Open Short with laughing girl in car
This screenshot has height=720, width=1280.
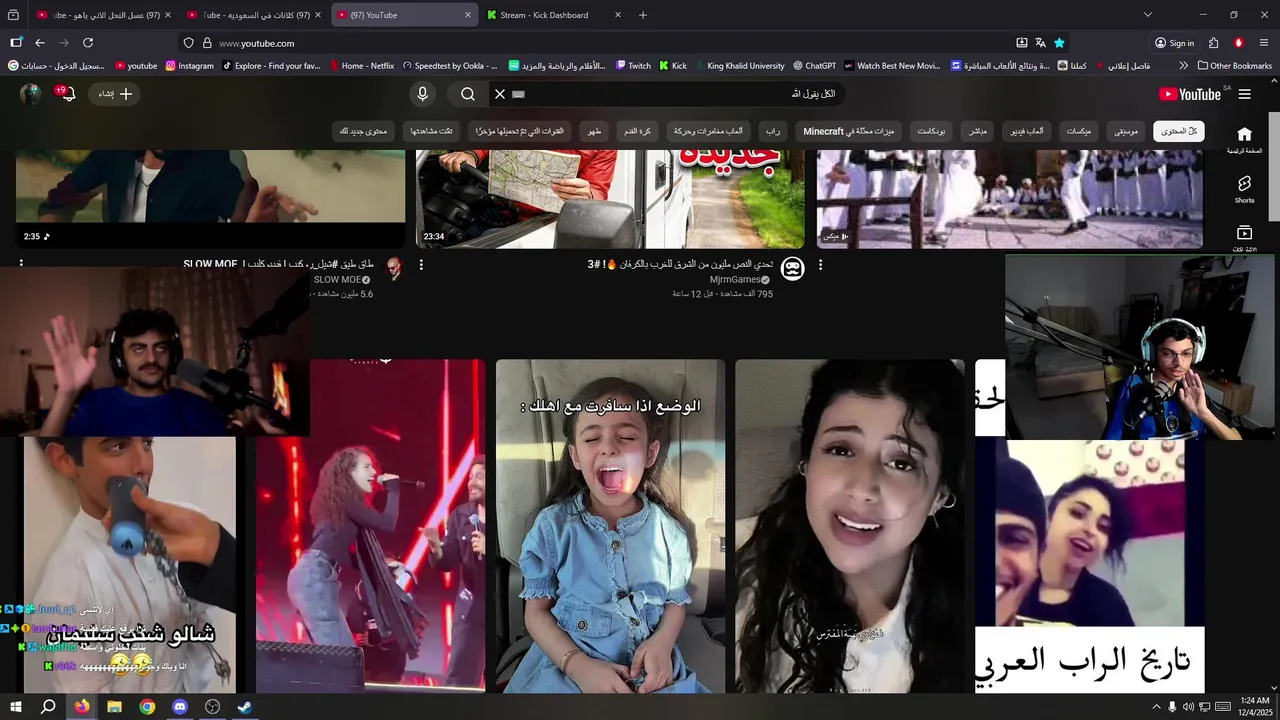(x=610, y=526)
